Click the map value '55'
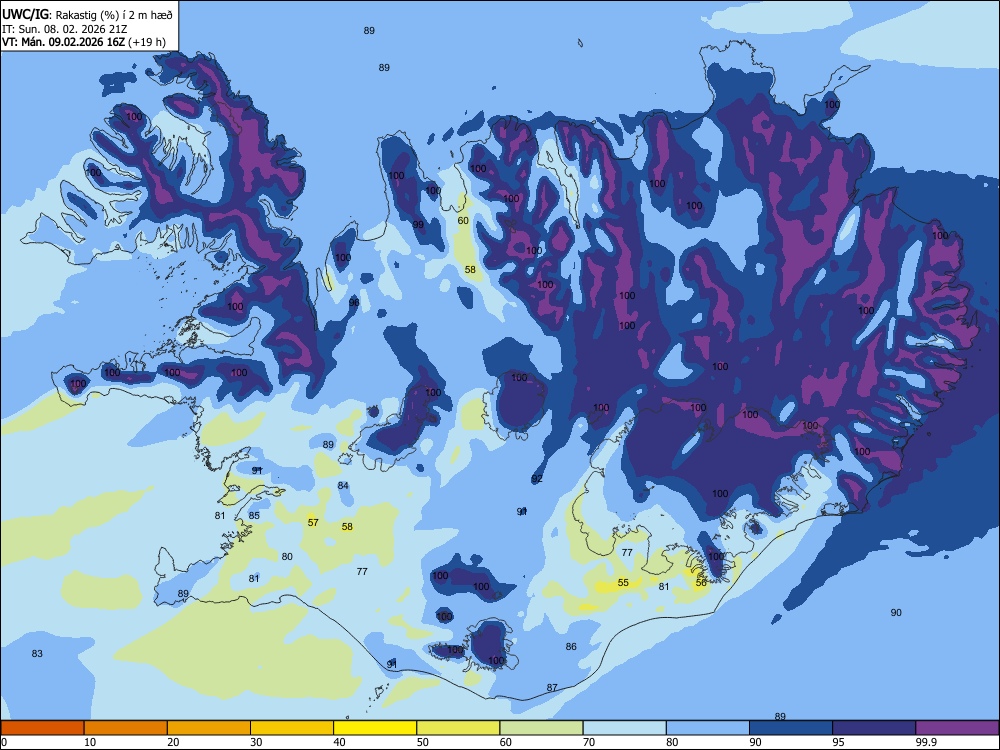The height and width of the screenshot is (750, 1000). click(623, 583)
